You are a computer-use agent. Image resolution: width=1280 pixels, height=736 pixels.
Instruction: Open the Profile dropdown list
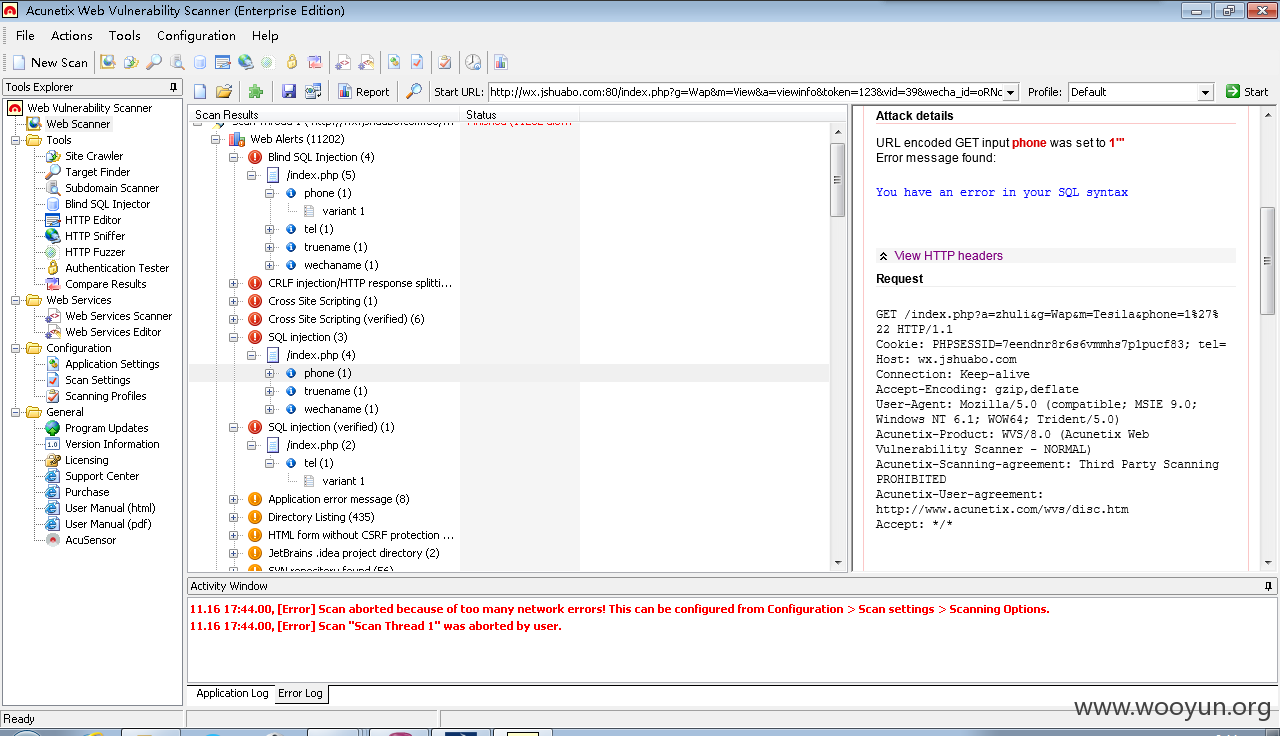coord(1205,92)
